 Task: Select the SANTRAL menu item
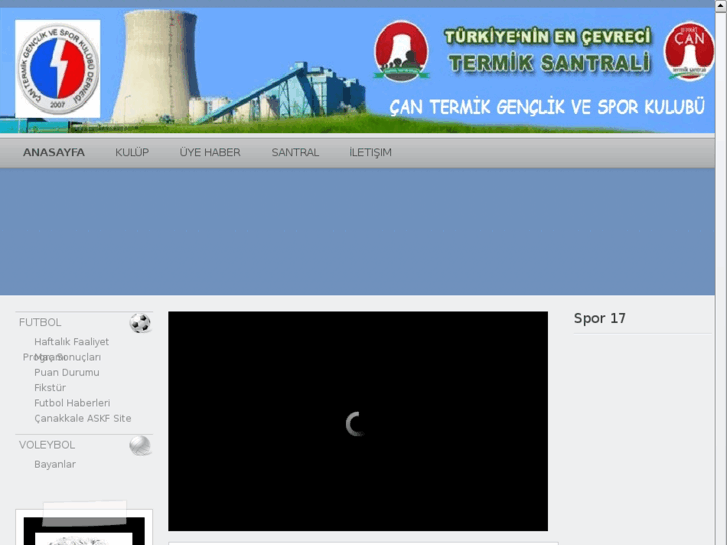(x=295, y=152)
